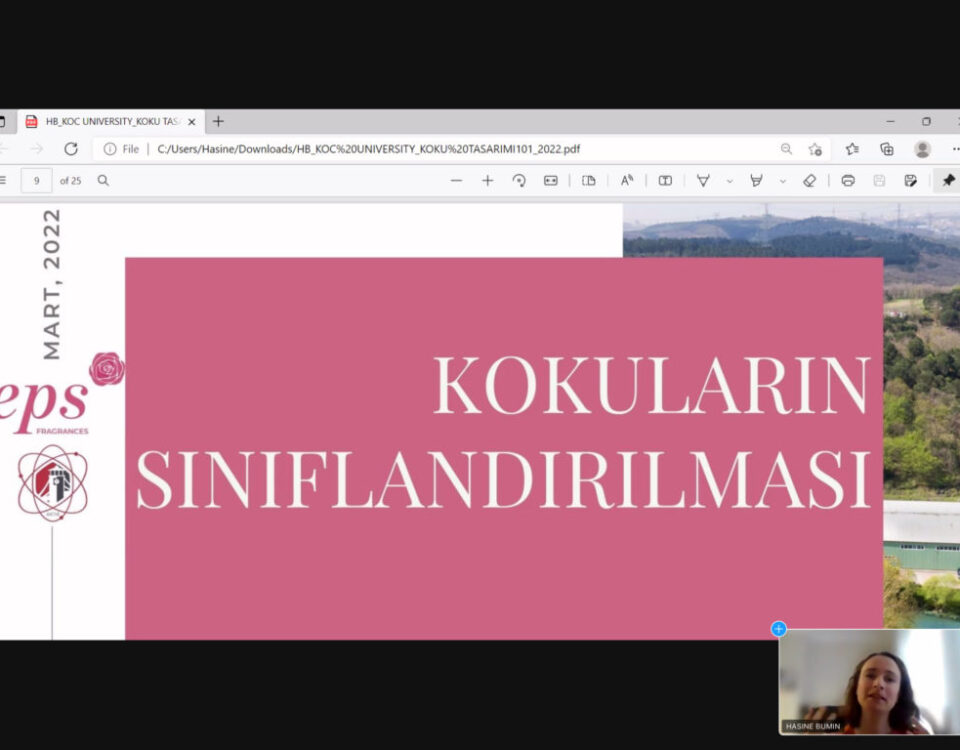Click the PDF zoom out minus icon
The image size is (960, 750).
click(456, 181)
